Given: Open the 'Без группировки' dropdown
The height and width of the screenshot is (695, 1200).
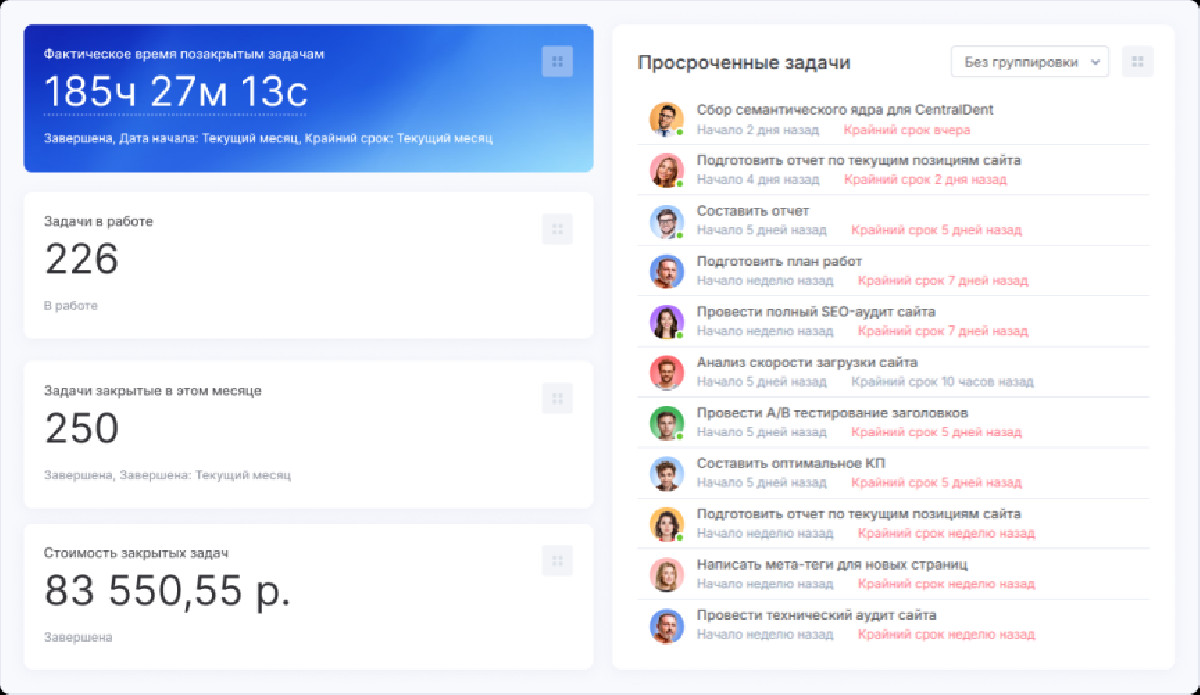Looking at the screenshot, I should point(1029,61).
